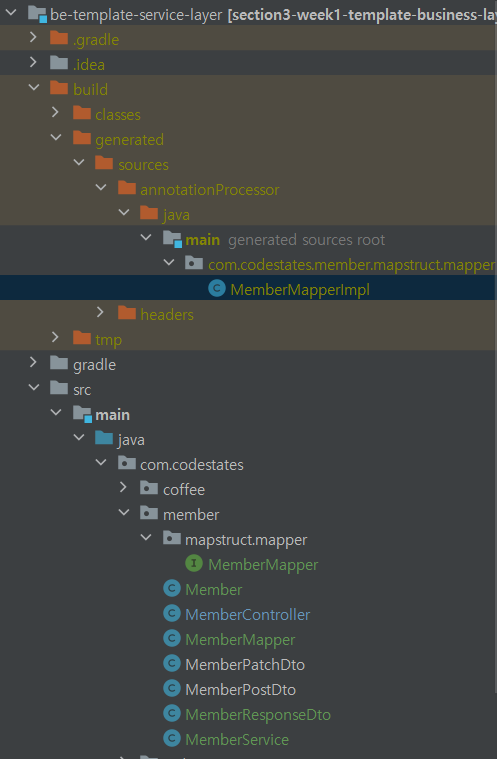Collapse the generated folder
The height and width of the screenshot is (759, 497).
click(56, 137)
